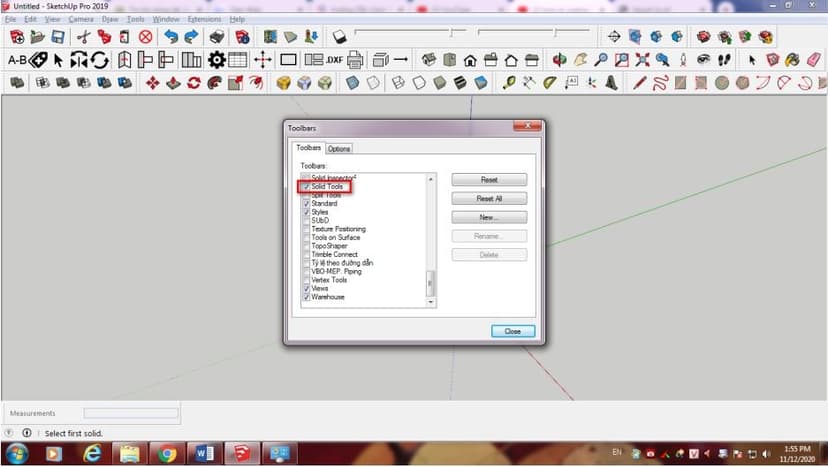The height and width of the screenshot is (467, 828).
Task: Select the red Rotate tool
Action: click(x=194, y=83)
